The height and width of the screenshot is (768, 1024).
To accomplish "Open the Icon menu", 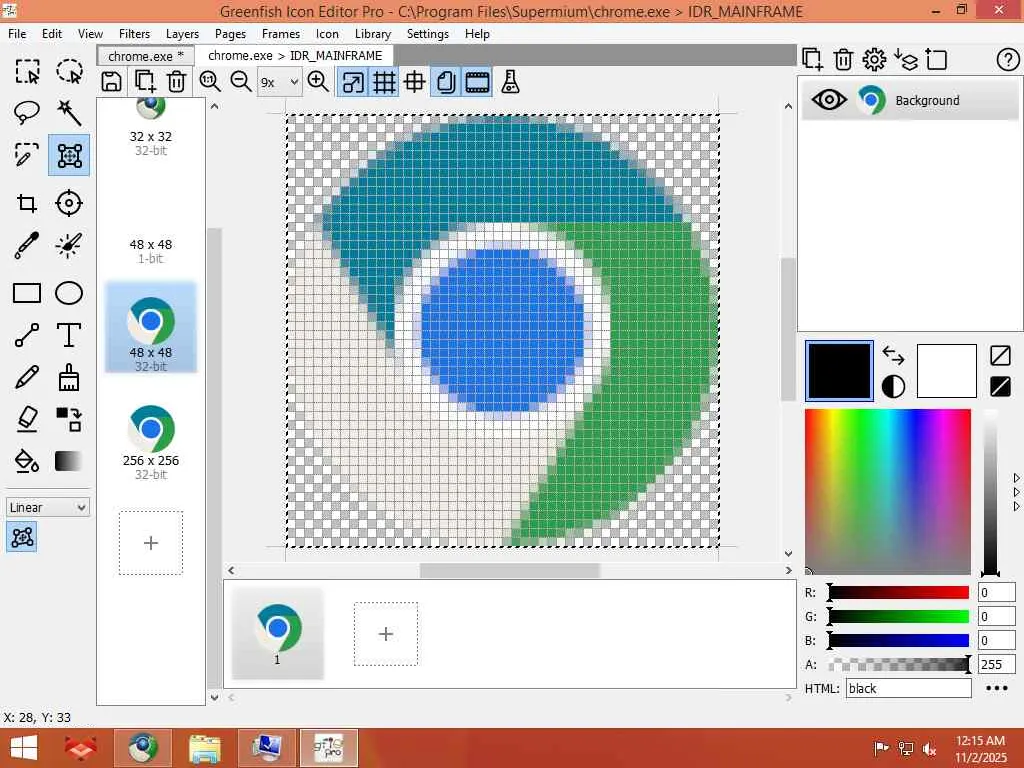I will [x=327, y=34].
